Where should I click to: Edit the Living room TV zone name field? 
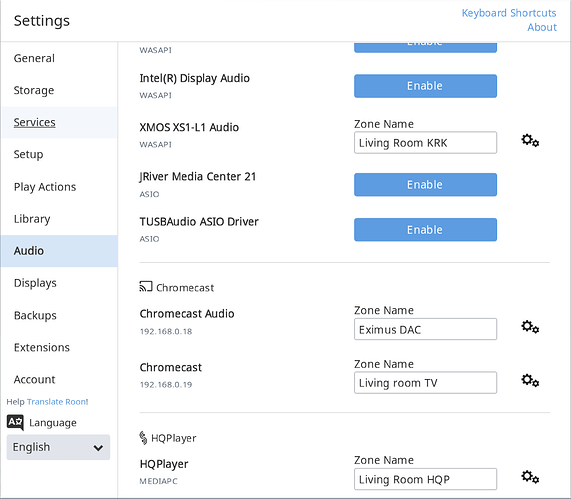[425, 383]
